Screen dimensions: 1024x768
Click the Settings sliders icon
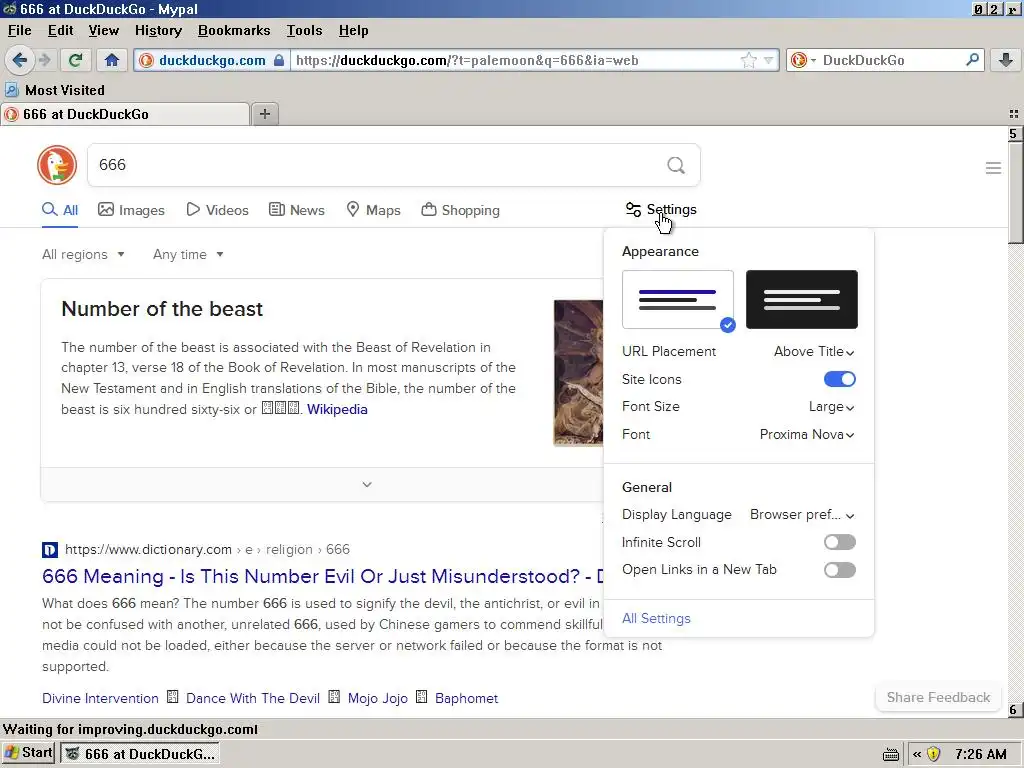(633, 210)
